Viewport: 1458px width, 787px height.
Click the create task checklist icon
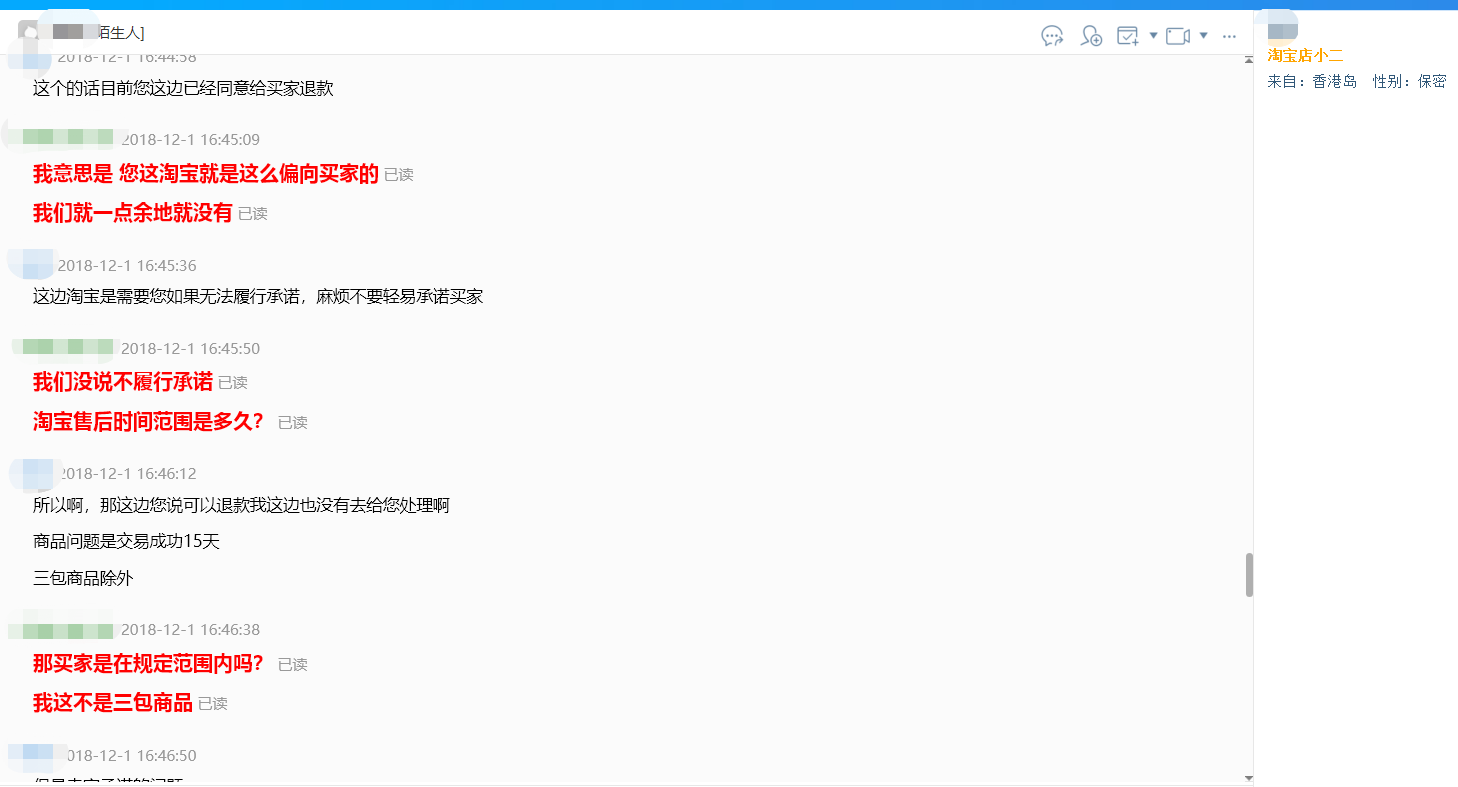tap(1128, 36)
